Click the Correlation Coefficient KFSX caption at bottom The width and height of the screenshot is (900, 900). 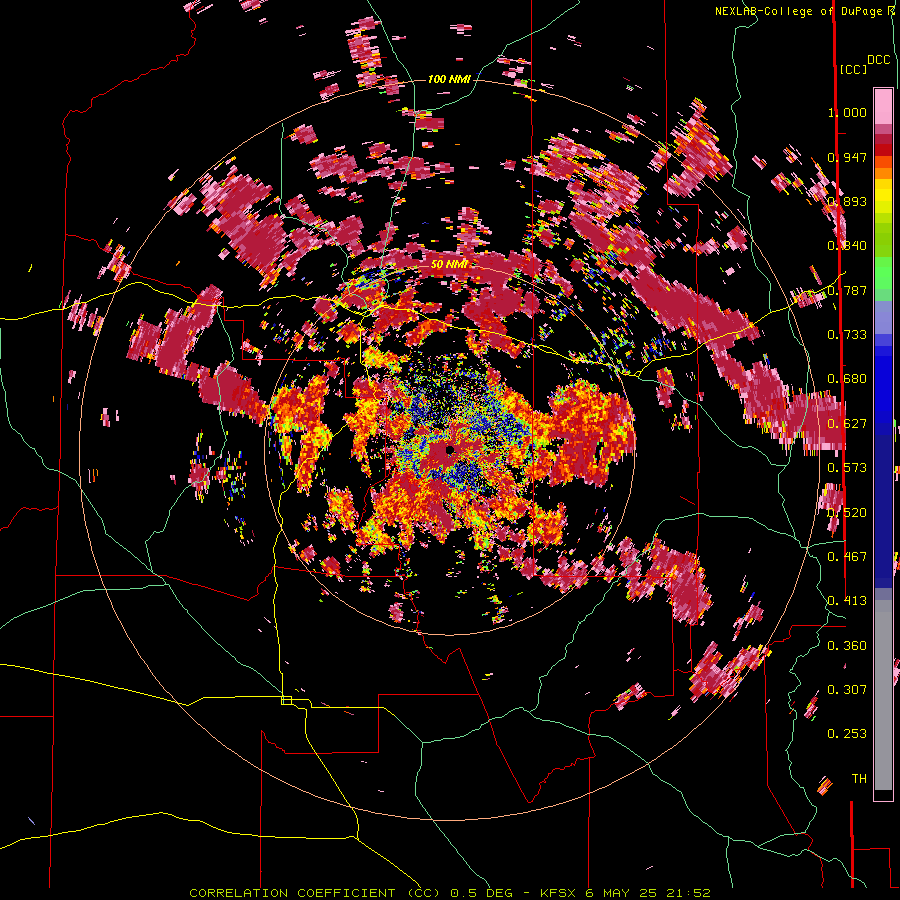450,893
